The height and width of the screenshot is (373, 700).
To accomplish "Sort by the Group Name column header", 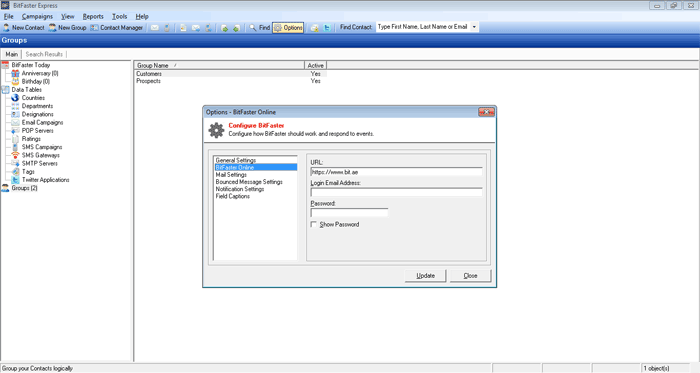I will tap(219, 65).
